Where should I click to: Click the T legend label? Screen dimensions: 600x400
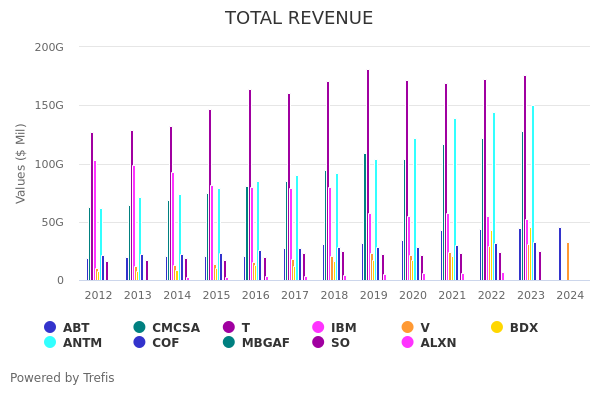tap(245, 327)
